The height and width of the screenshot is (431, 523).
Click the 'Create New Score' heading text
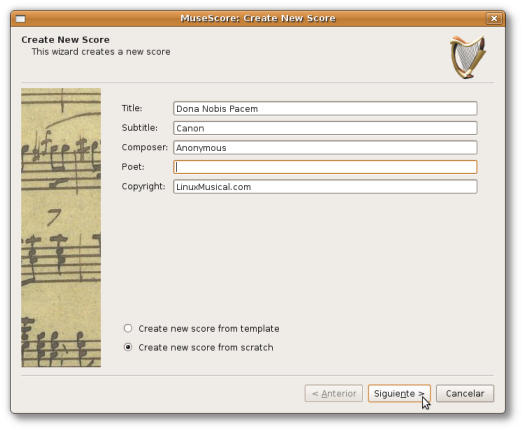pyautogui.click(x=65, y=40)
